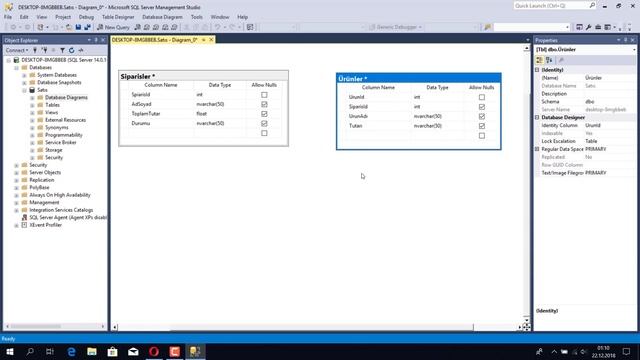The width and height of the screenshot is (640, 360).
Task: Select XEvent Profiler node
Action: [45, 225]
